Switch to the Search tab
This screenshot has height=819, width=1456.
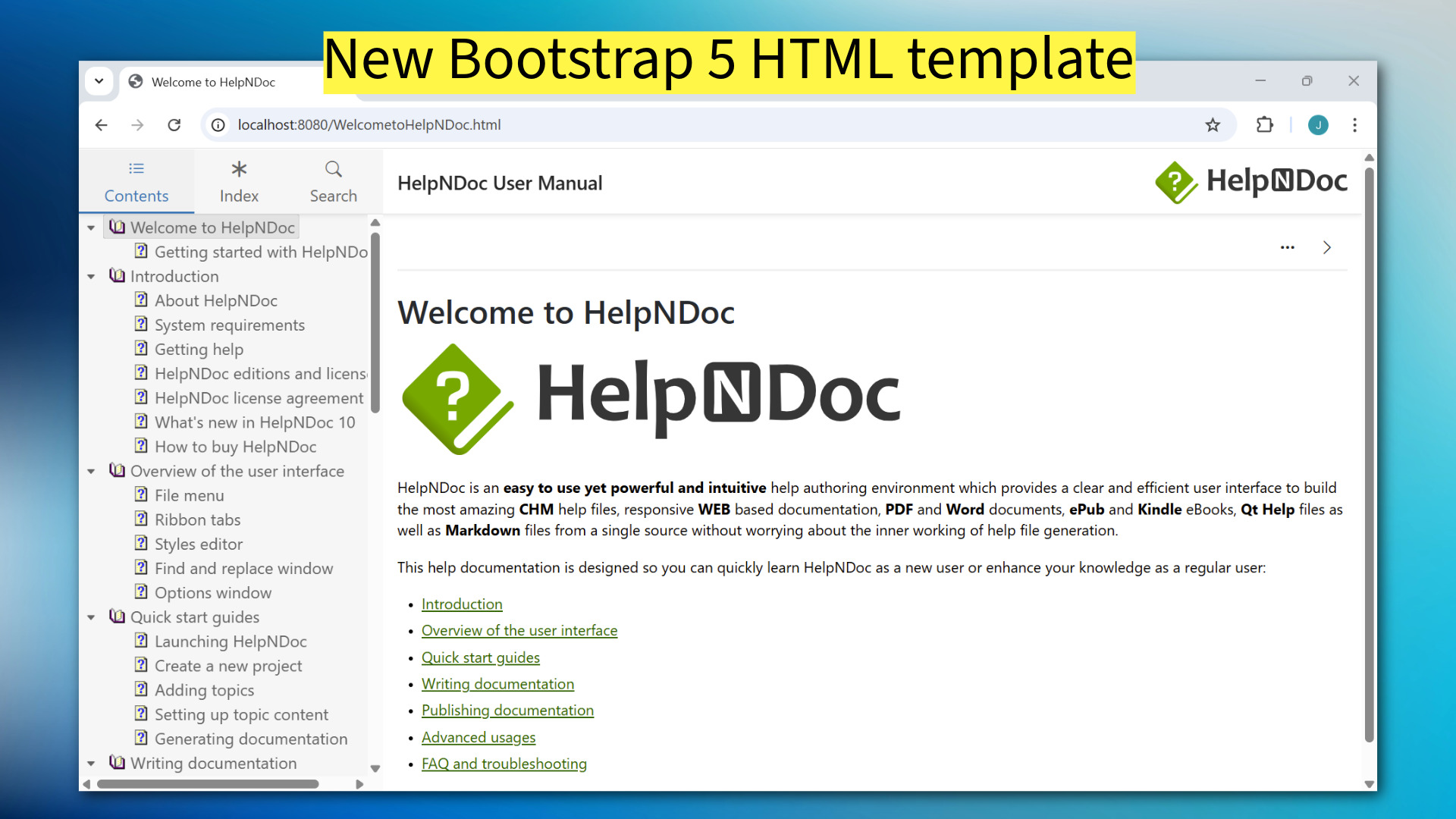(333, 182)
